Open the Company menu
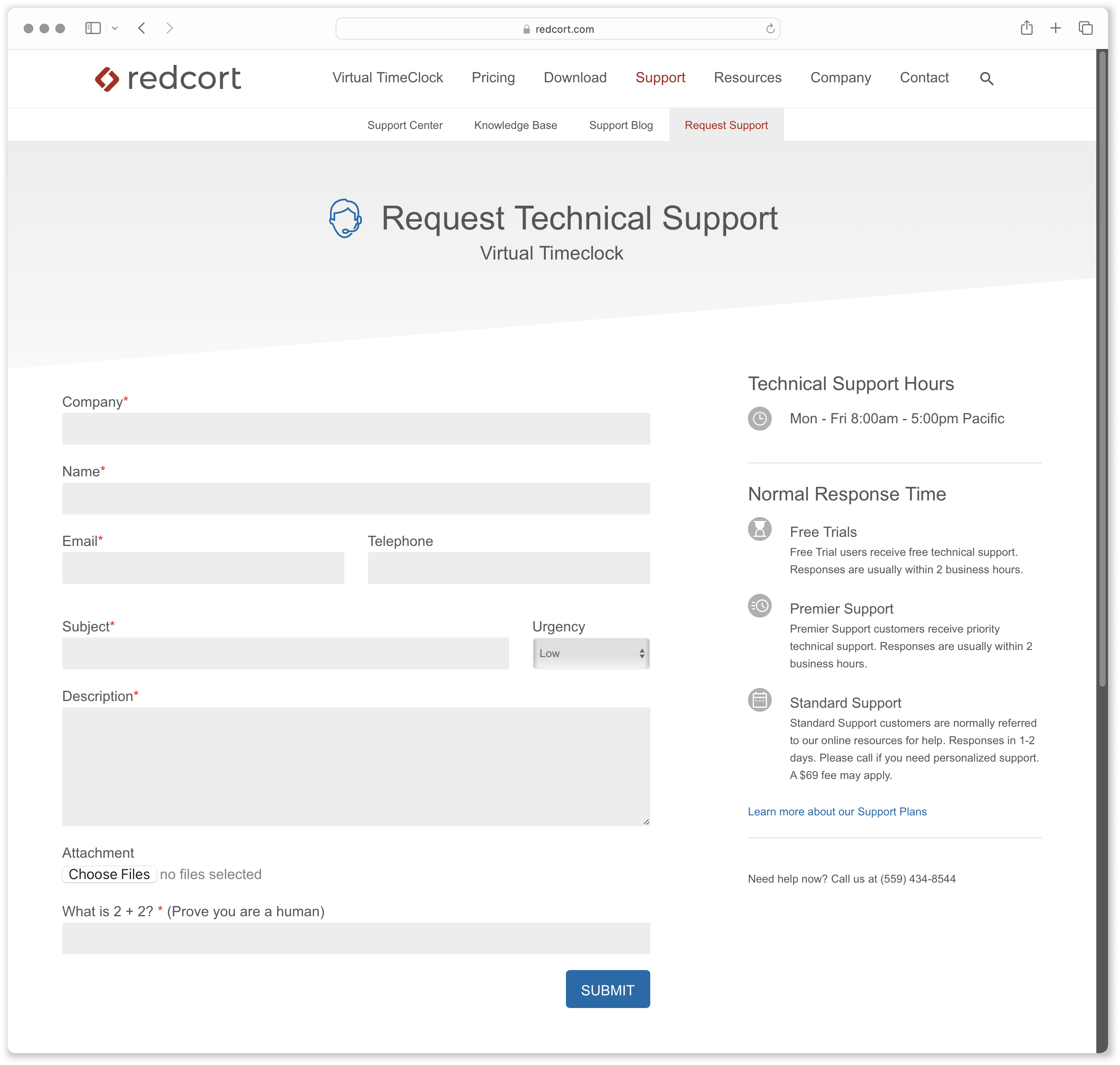 [x=841, y=78]
